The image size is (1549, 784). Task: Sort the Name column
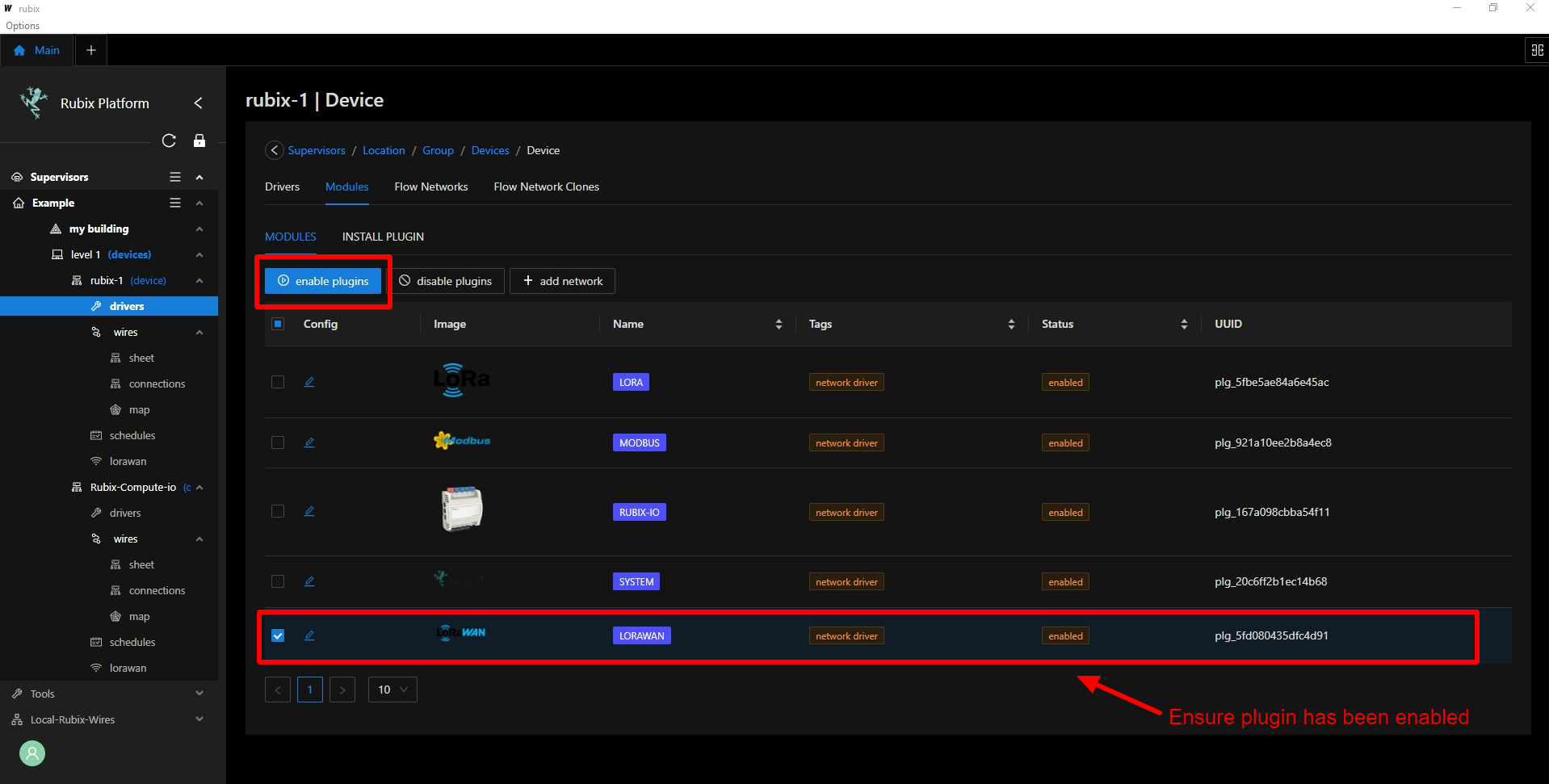tap(779, 324)
